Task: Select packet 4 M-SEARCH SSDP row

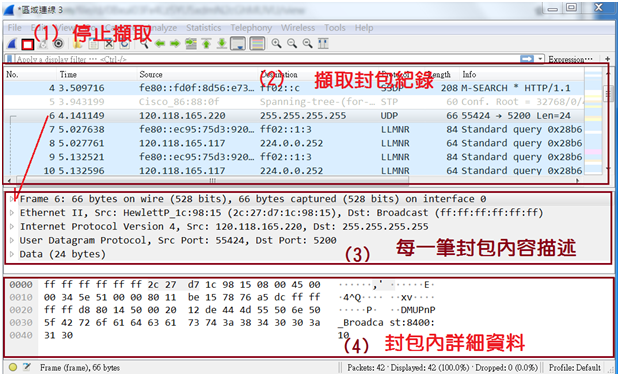Action: [295, 88]
